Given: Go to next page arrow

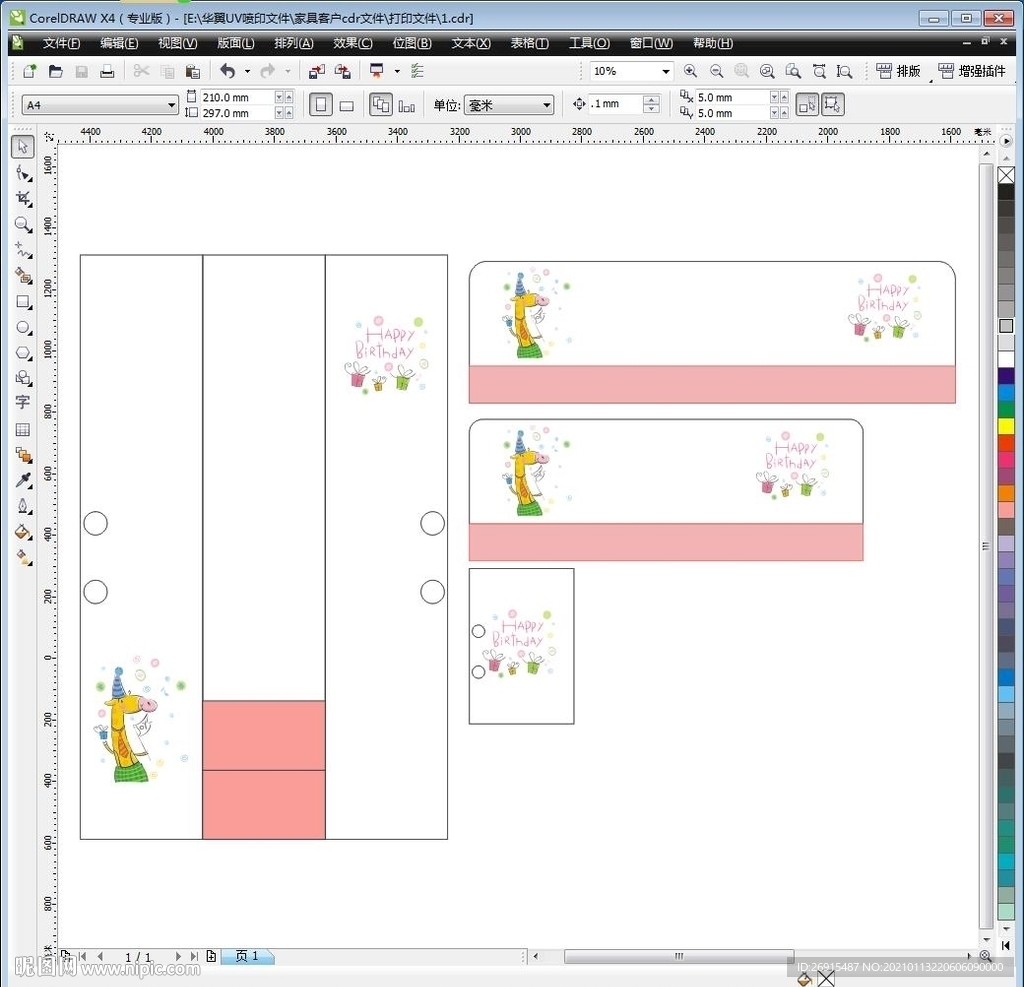Looking at the screenshot, I should 178,956.
